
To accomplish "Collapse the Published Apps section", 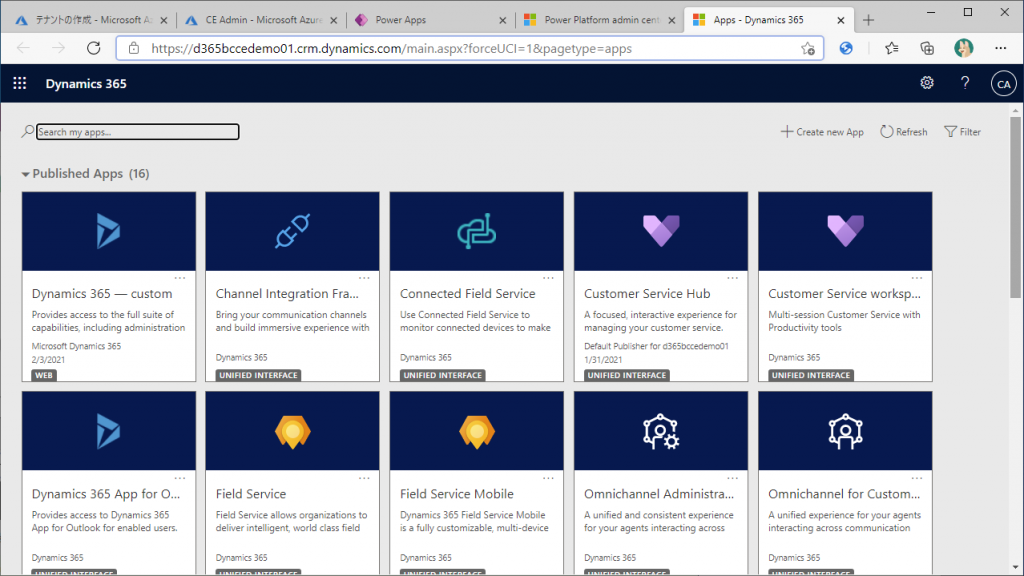I will point(25,174).
